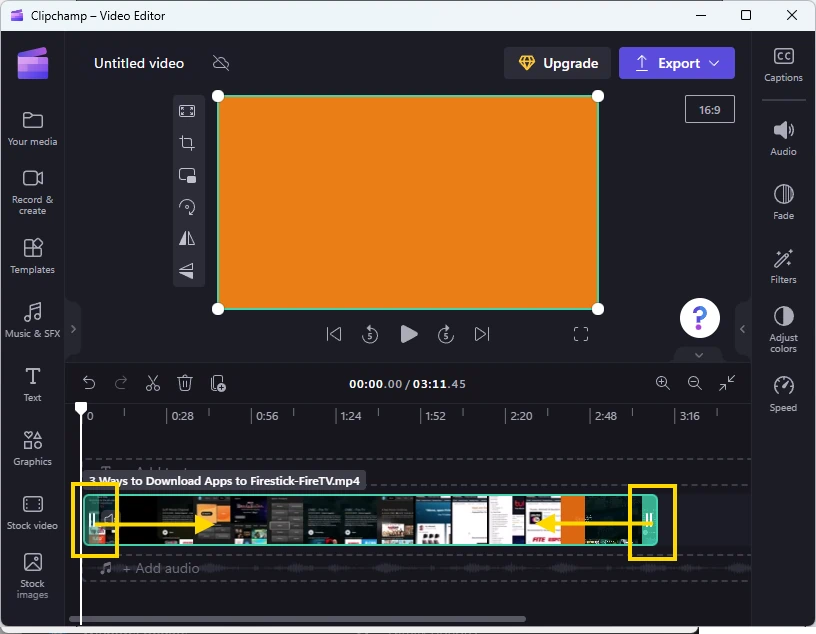Click the Upgrade button
The width and height of the screenshot is (816, 634).
point(557,63)
